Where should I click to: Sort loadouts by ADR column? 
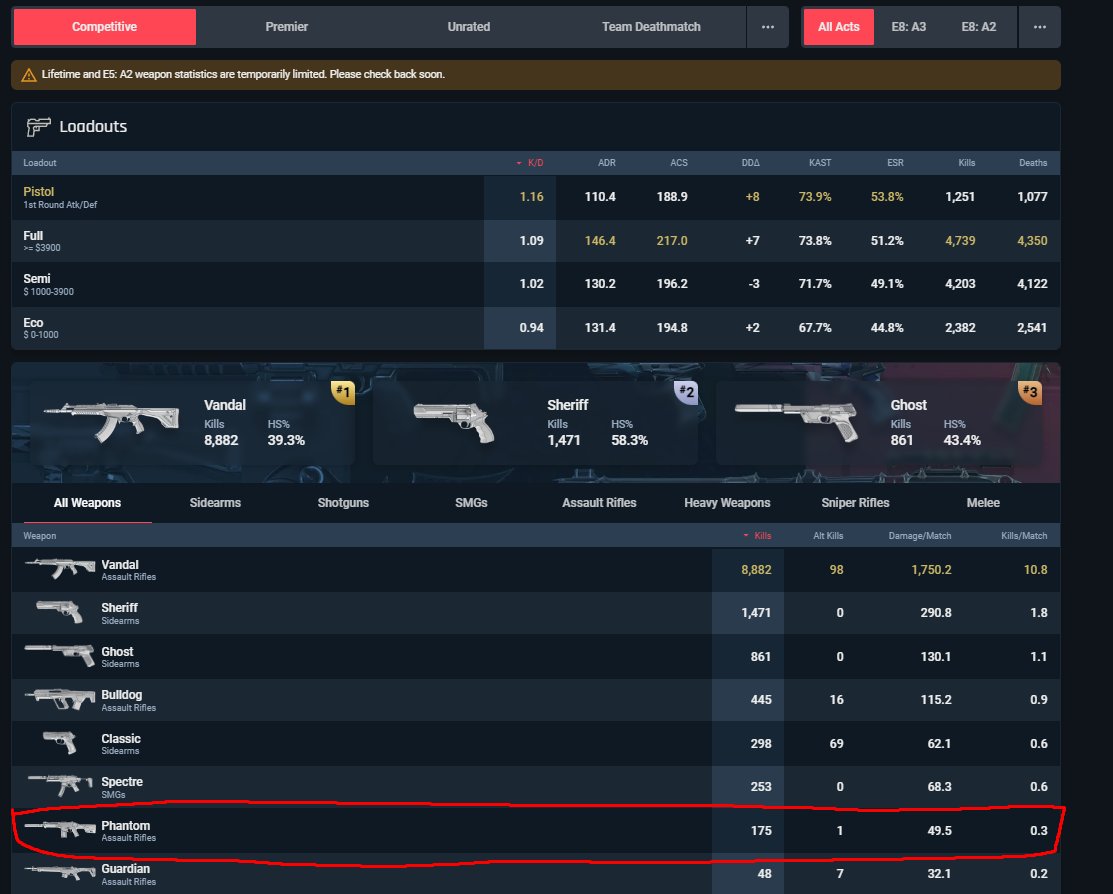tap(606, 163)
